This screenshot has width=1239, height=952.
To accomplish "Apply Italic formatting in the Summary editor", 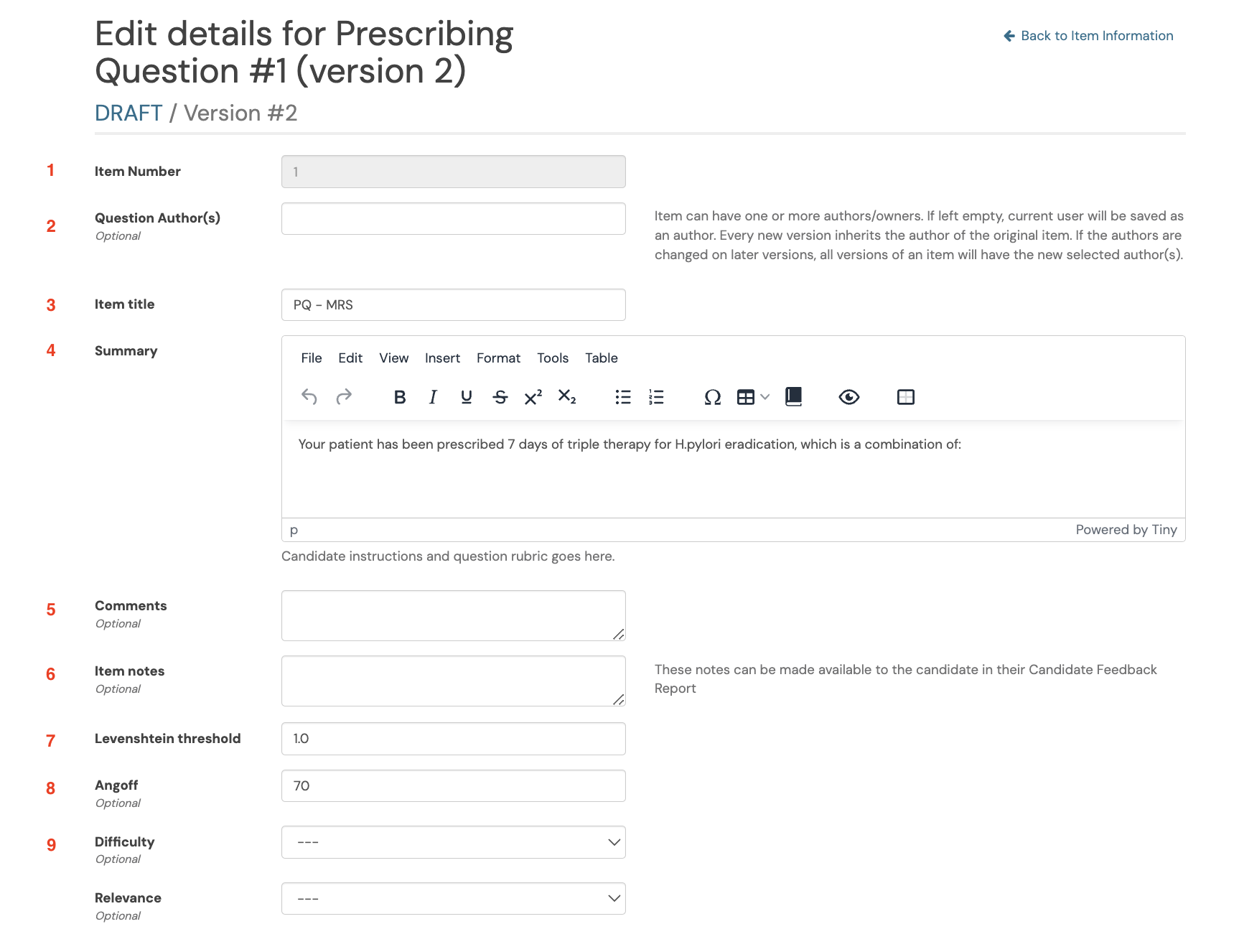I will pyautogui.click(x=433, y=397).
